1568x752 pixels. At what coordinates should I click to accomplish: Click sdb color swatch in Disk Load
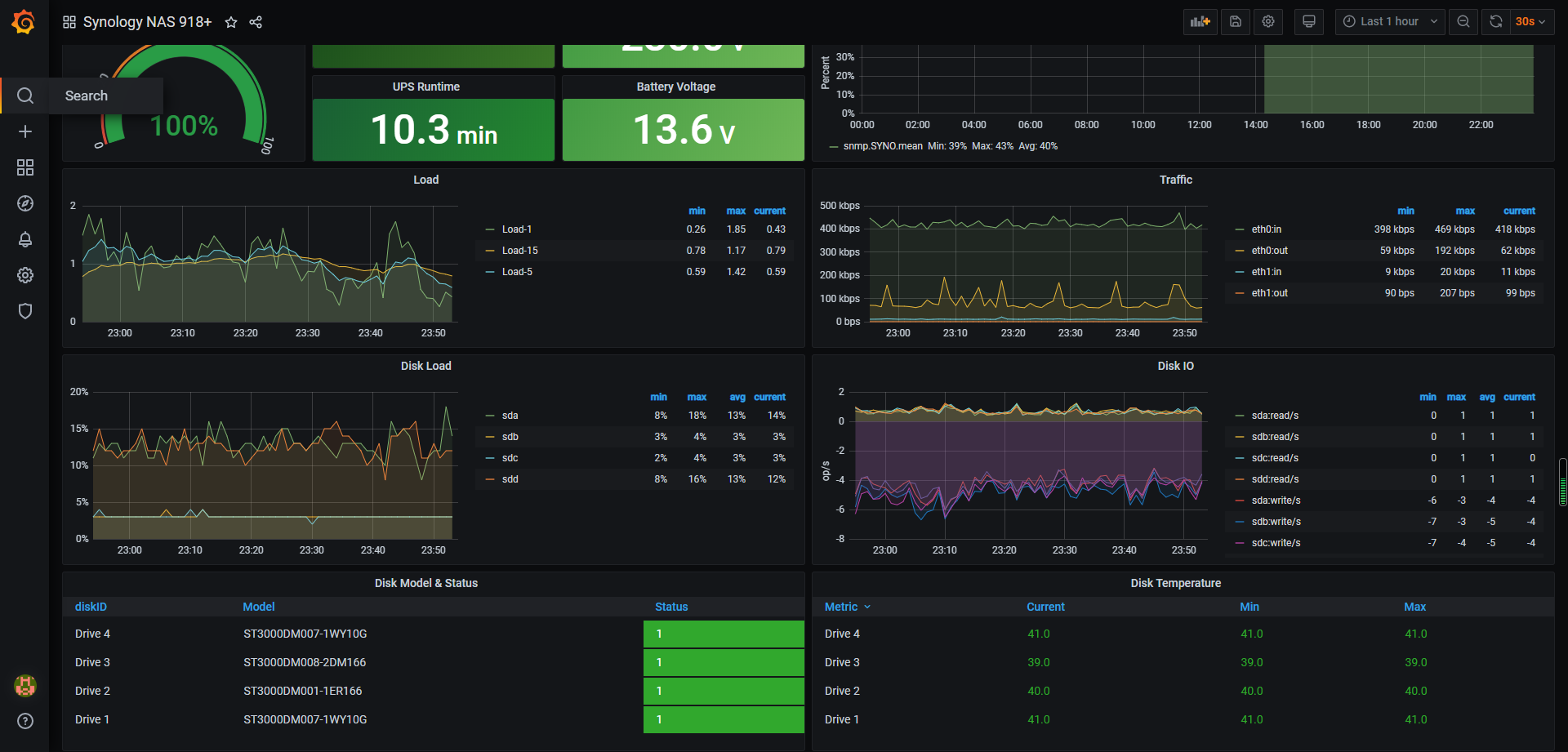(490, 437)
